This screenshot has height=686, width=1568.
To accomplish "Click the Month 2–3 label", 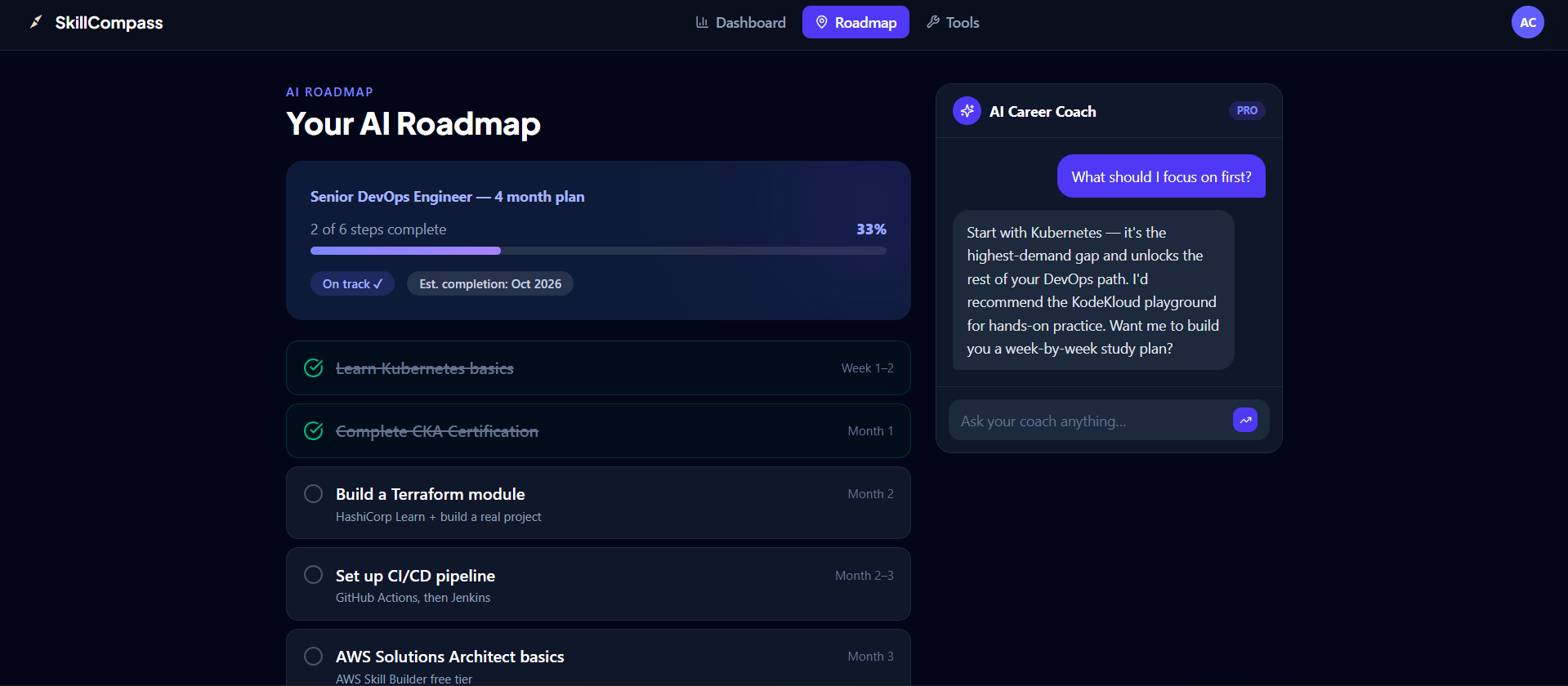I will tap(864, 576).
